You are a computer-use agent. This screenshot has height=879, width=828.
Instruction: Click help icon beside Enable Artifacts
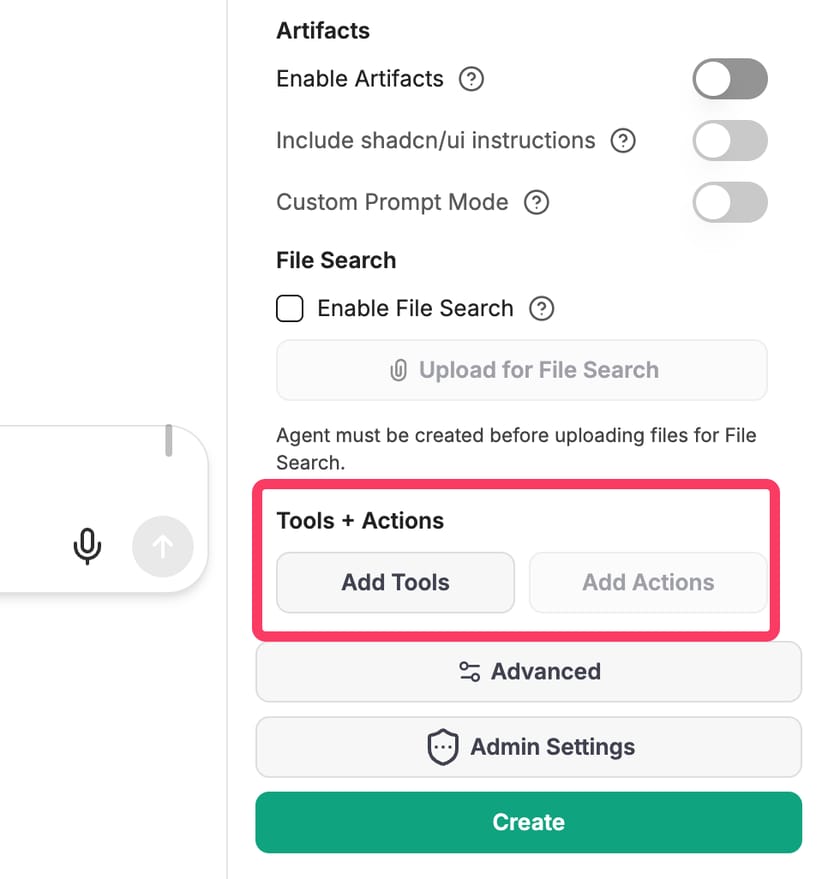tap(471, 79)
